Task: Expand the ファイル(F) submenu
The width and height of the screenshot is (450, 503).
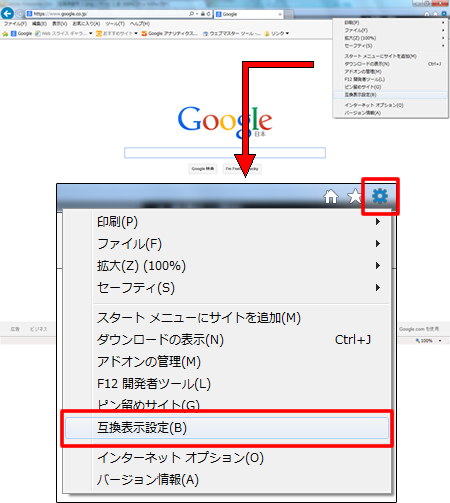Action: point(129,244)
